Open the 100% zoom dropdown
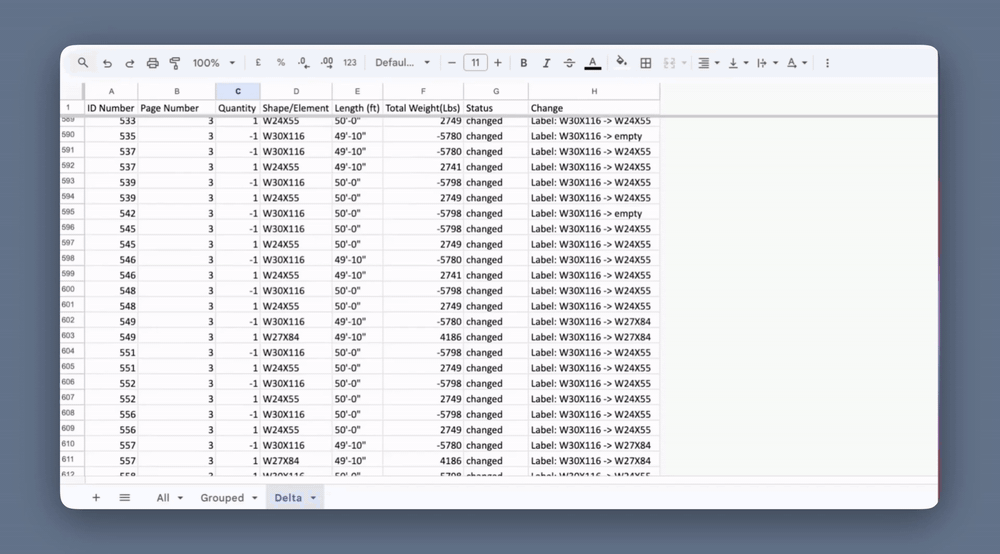The width and height of the screenshot is (1000, 554). (214, 63)
